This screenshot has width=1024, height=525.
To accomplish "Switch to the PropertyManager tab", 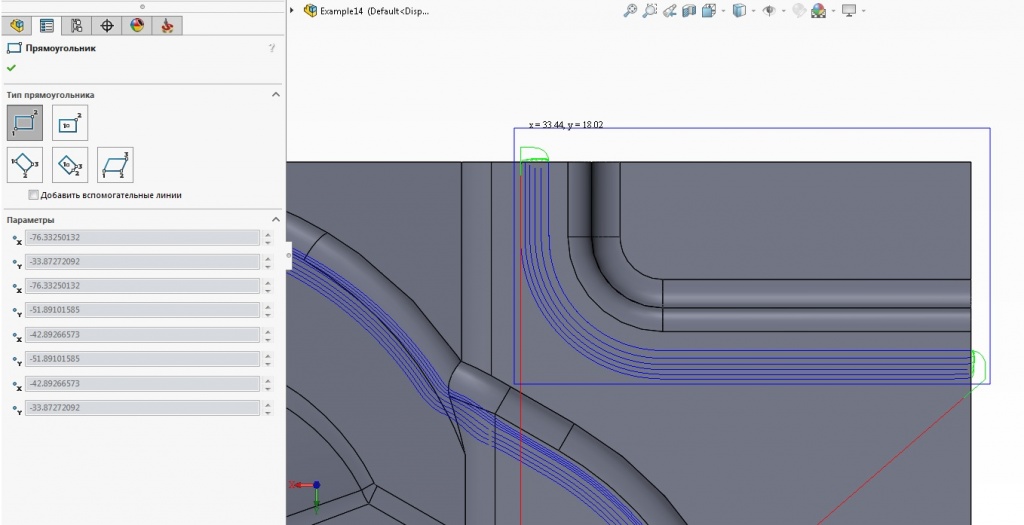I will [46, 25].
